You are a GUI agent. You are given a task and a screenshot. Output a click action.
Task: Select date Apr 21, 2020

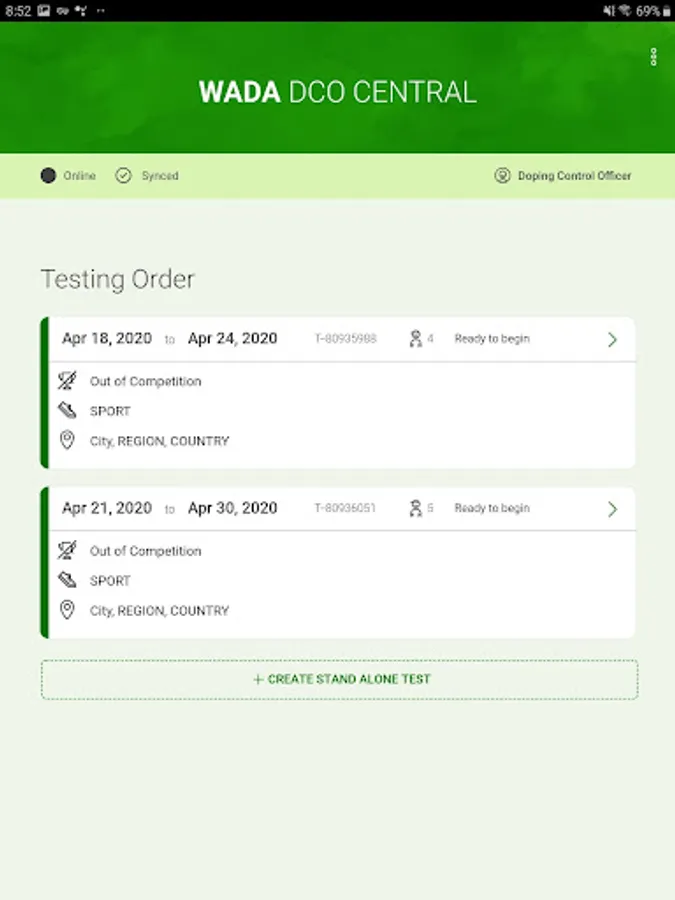click(x=107, y=508)
